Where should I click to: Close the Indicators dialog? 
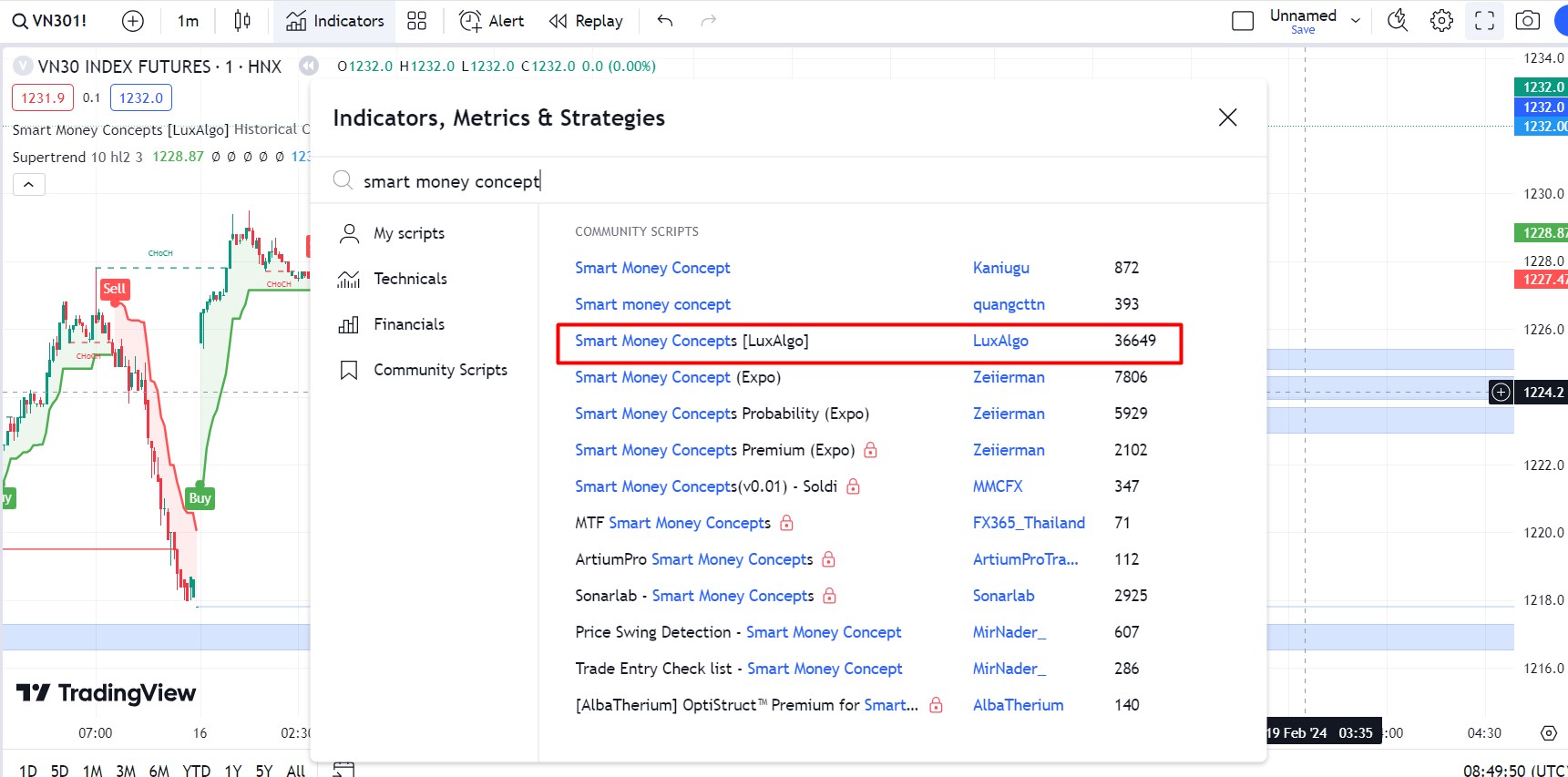click(x=1227, y=118)
